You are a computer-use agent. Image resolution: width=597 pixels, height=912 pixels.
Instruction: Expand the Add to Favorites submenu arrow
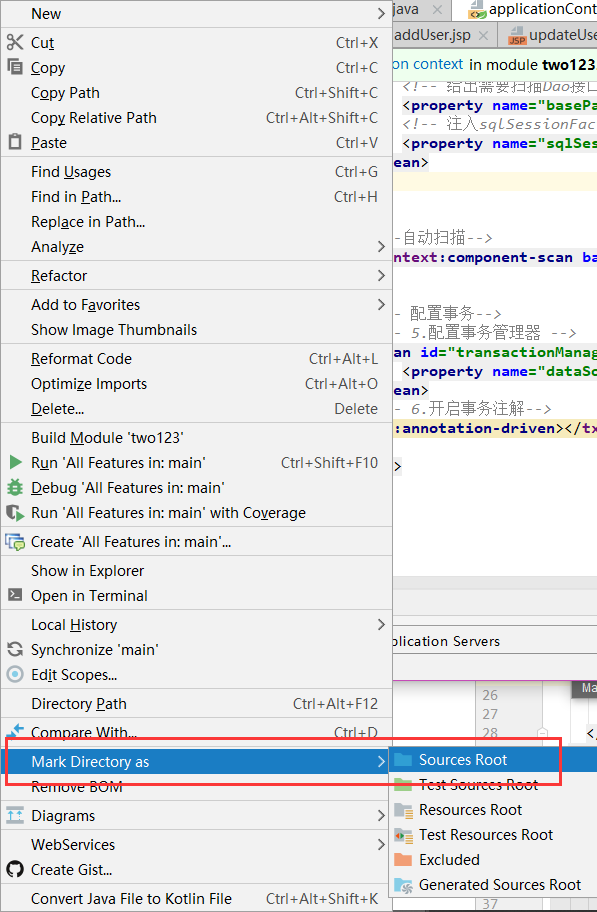pos(381,304)
